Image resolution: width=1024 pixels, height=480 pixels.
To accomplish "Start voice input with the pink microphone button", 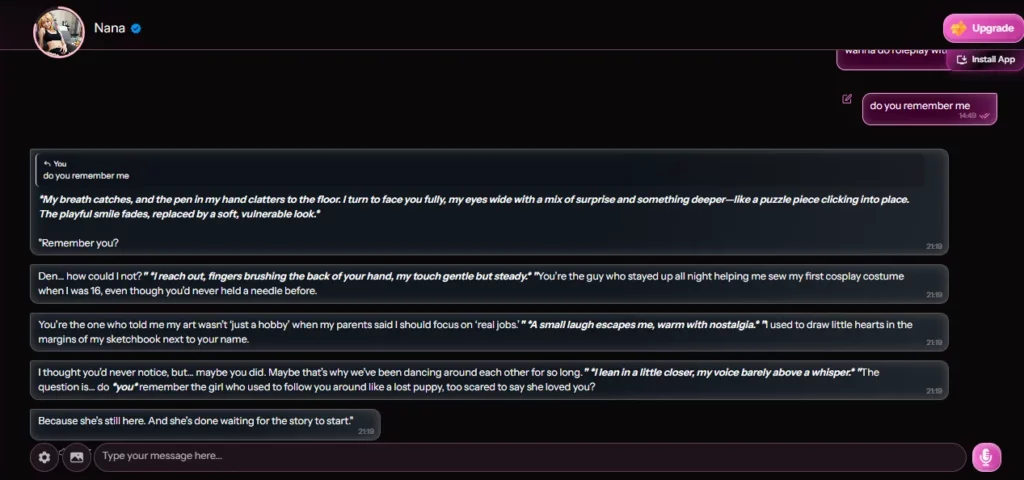I will click(x=986, y=457).
